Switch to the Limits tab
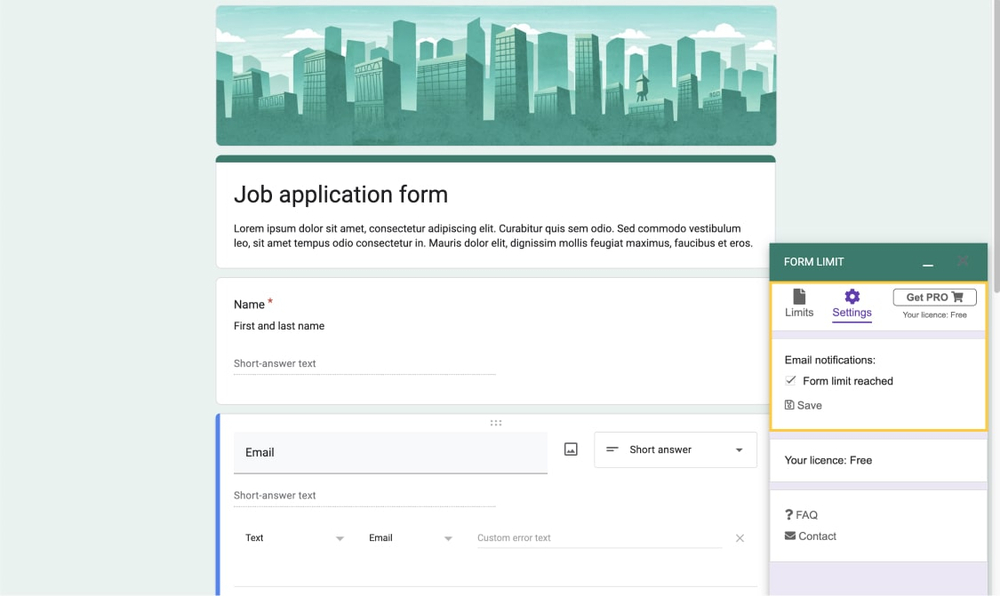 click(799, 312)
